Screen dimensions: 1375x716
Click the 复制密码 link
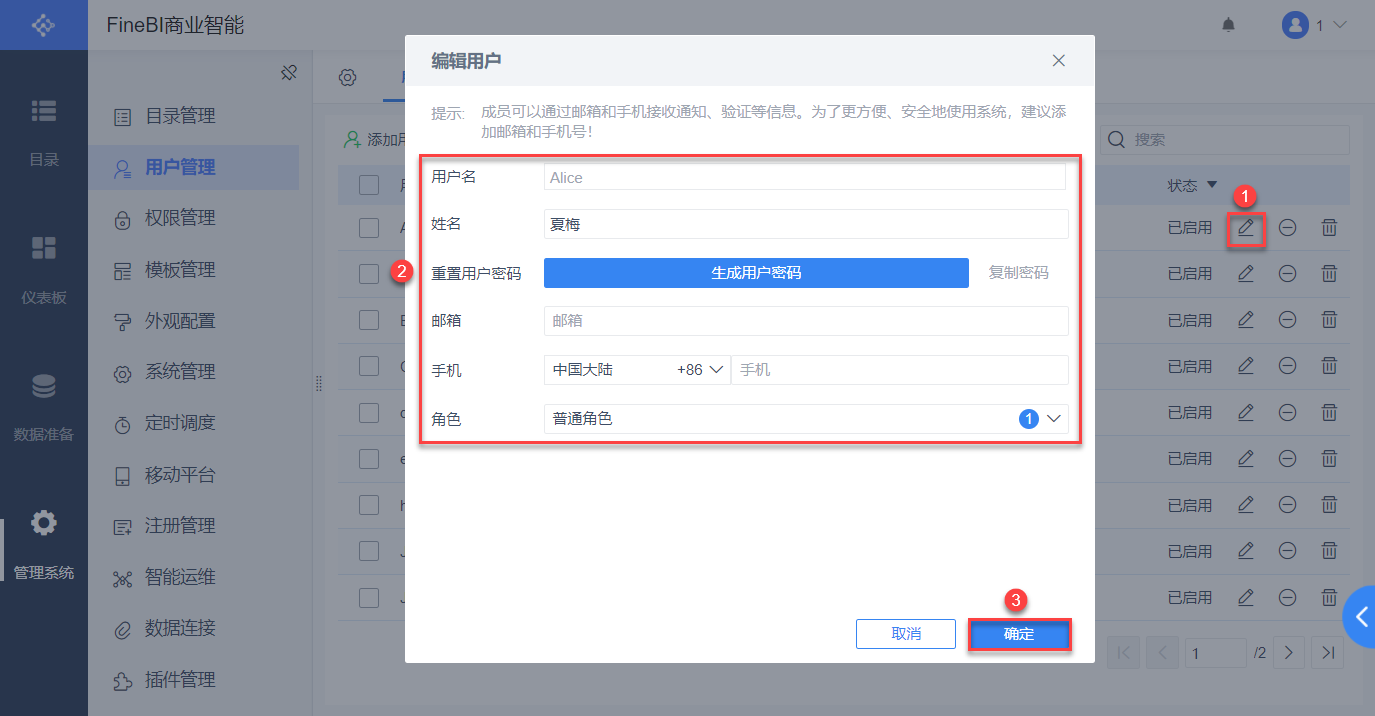[x=1019, y=272]
